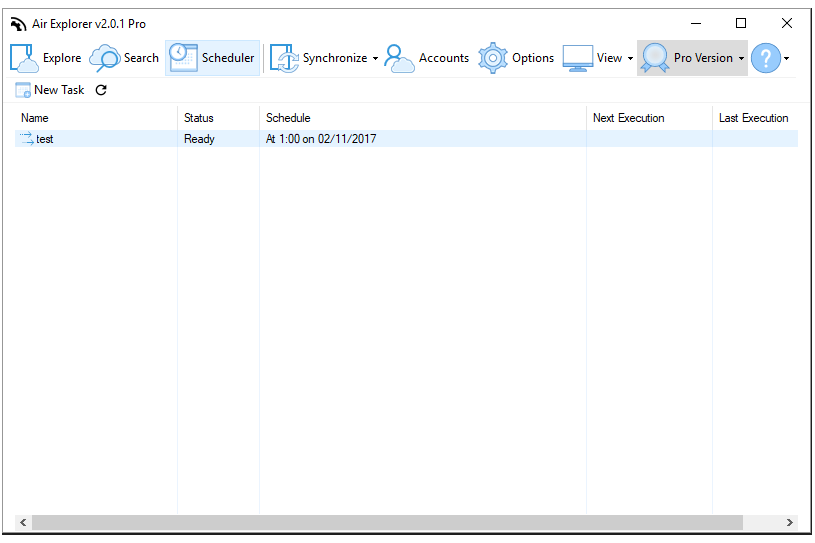
Task: Click the Scheduler toolbar label
Action: [x=228, y=58]
